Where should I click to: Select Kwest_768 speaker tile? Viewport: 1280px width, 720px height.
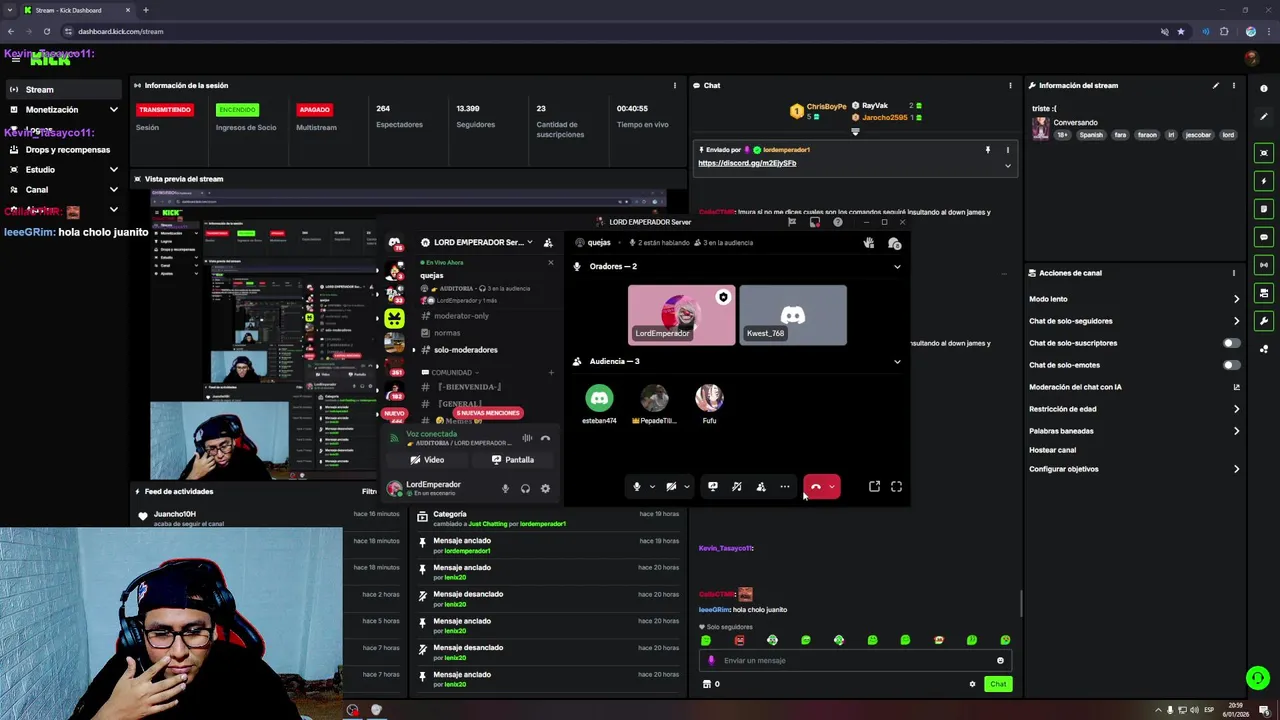tap(793, 315)
